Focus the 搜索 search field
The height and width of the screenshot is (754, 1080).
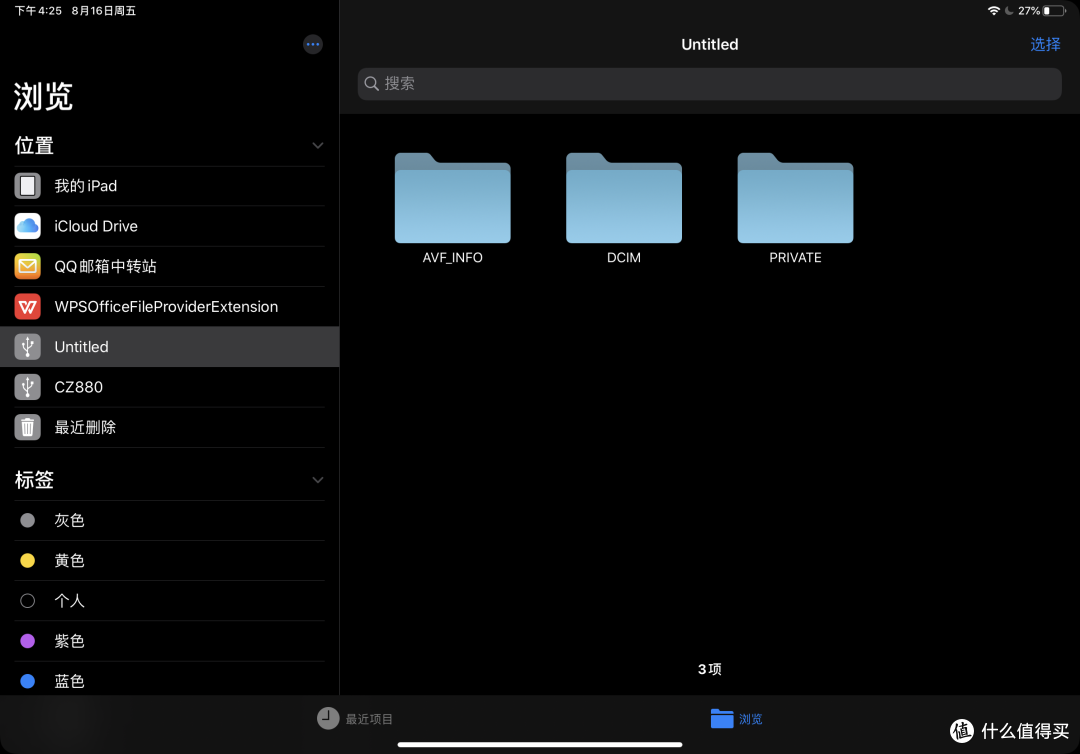point(709,83)
